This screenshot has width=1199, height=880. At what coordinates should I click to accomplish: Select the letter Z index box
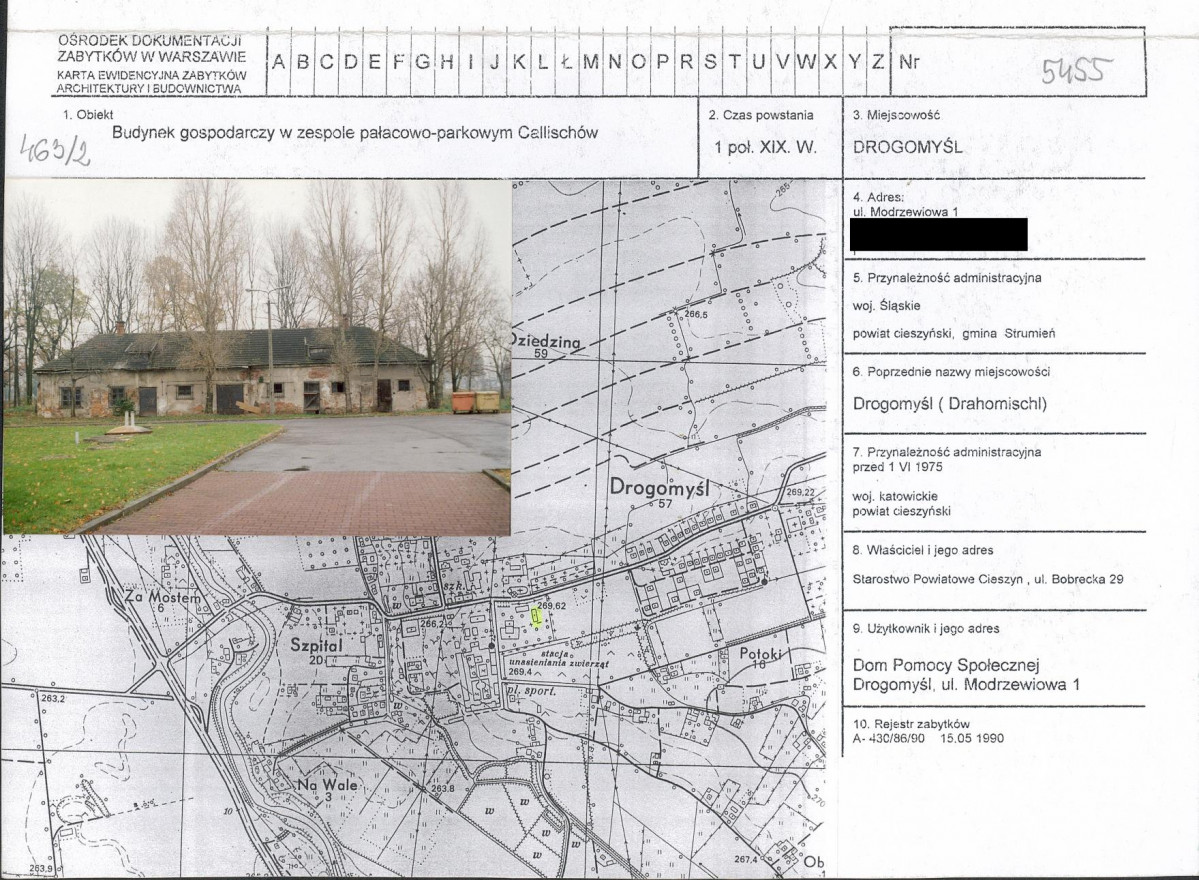[877, 63]
